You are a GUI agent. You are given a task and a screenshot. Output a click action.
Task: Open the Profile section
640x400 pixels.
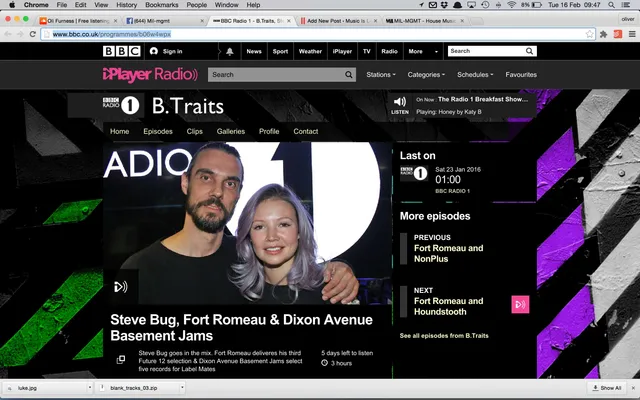point(269,131)
